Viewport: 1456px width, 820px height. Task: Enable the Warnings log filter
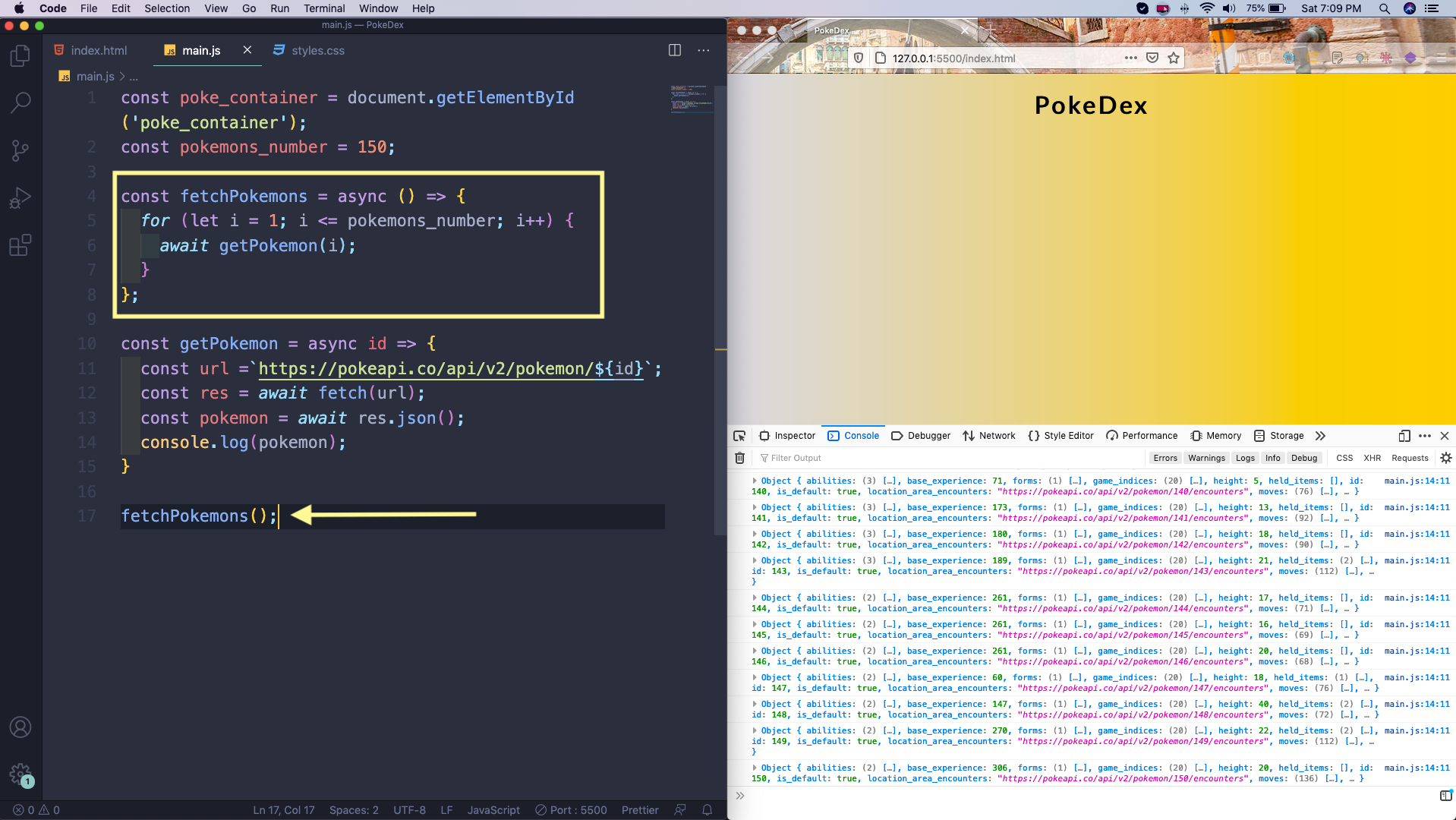[1206, 458]
